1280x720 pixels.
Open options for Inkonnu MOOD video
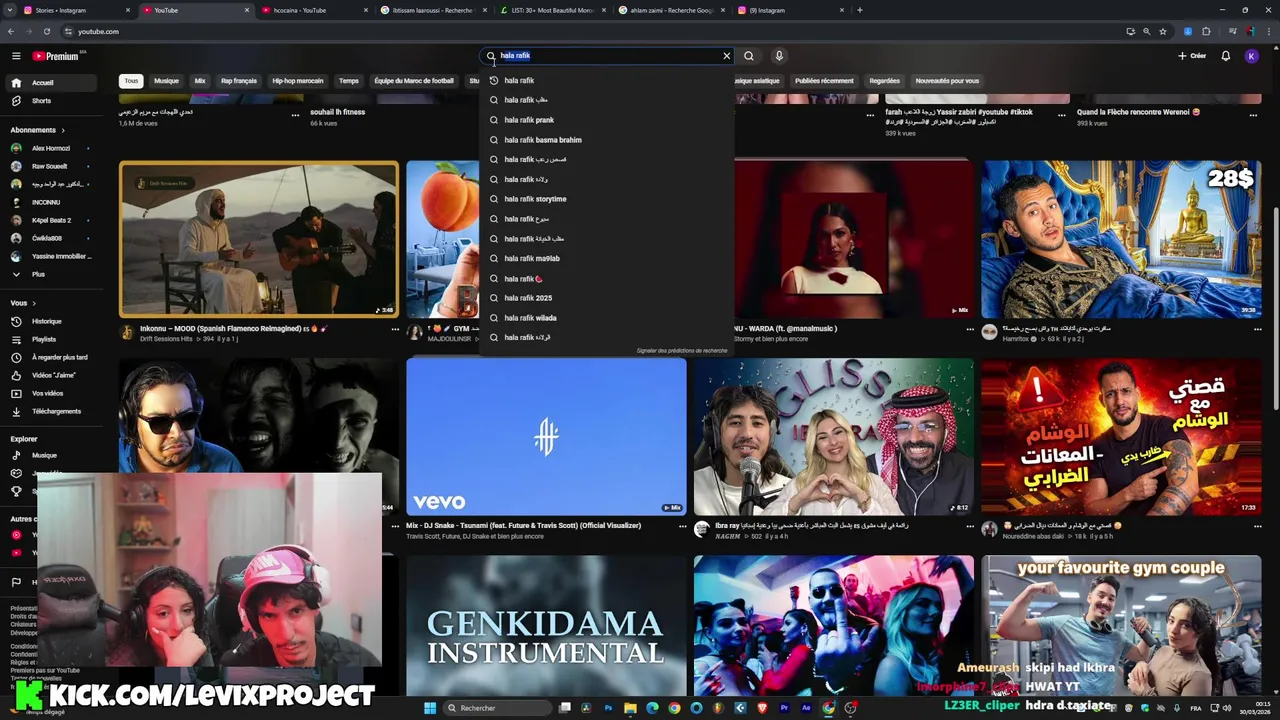[395, 329]
